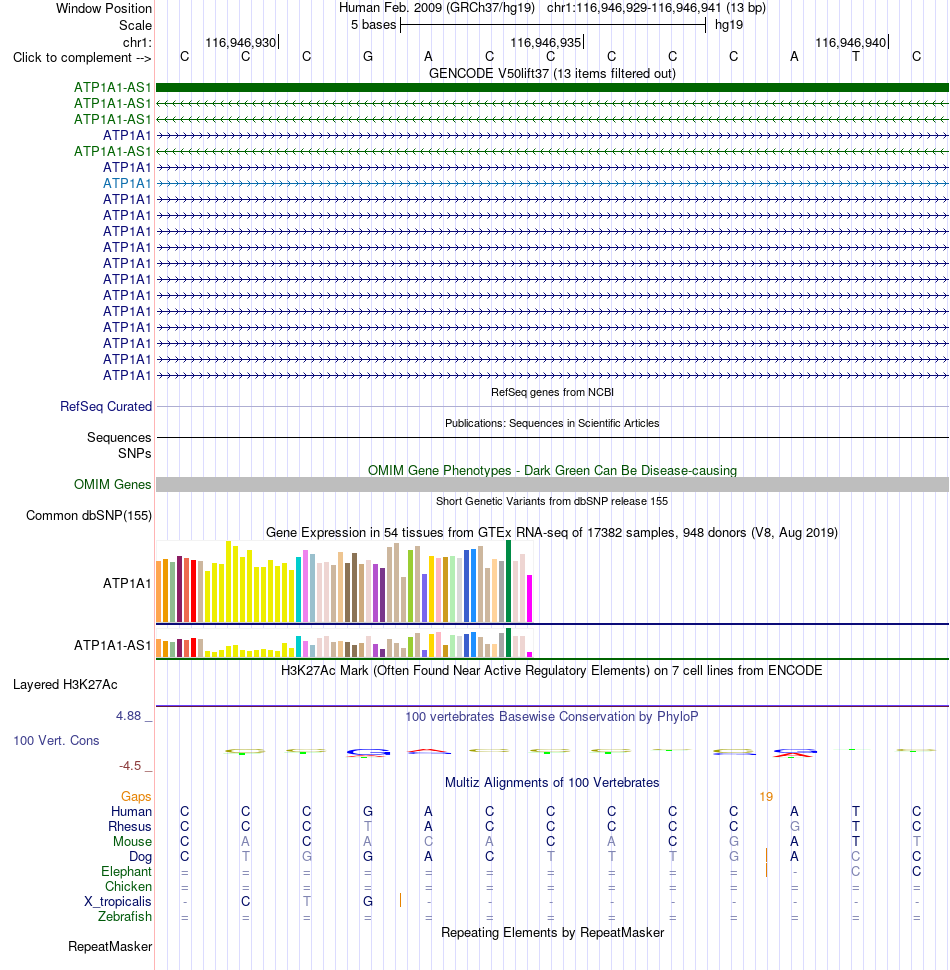Click the 'SNPs' track label
The width and height of the screenshot is (950, 970).
[135, 453]
